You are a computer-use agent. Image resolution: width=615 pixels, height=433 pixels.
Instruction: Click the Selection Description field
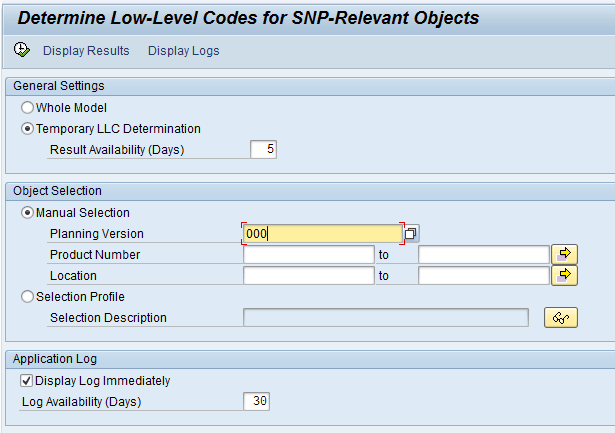(386, 317)
